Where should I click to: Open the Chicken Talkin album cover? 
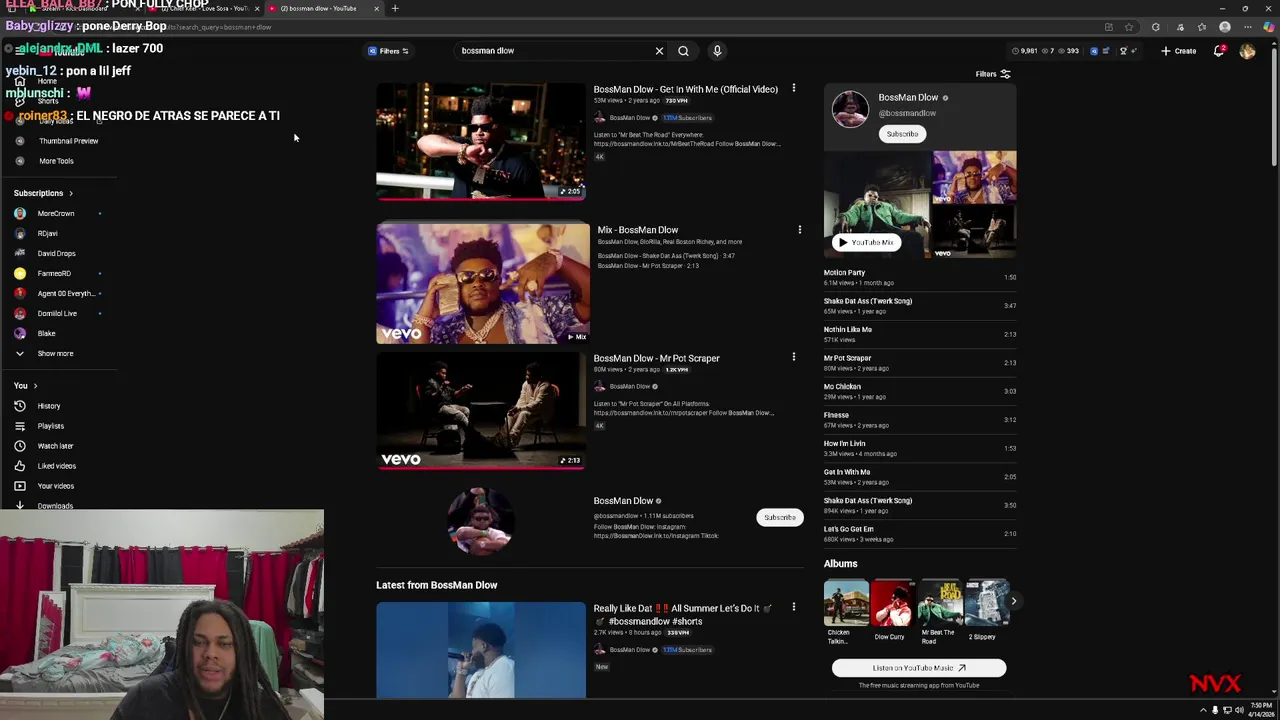(x=846, y=602)
